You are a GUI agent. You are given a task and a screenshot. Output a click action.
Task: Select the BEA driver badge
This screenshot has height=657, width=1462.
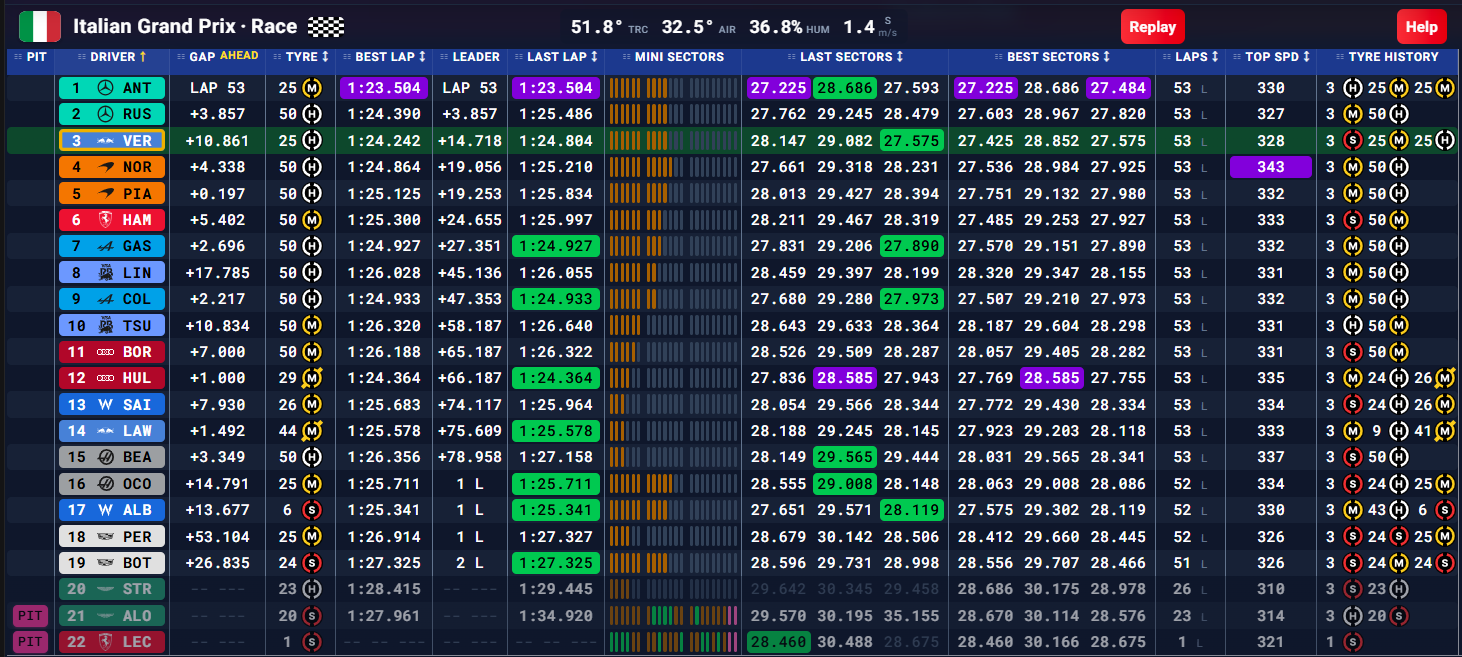[111, 457]
